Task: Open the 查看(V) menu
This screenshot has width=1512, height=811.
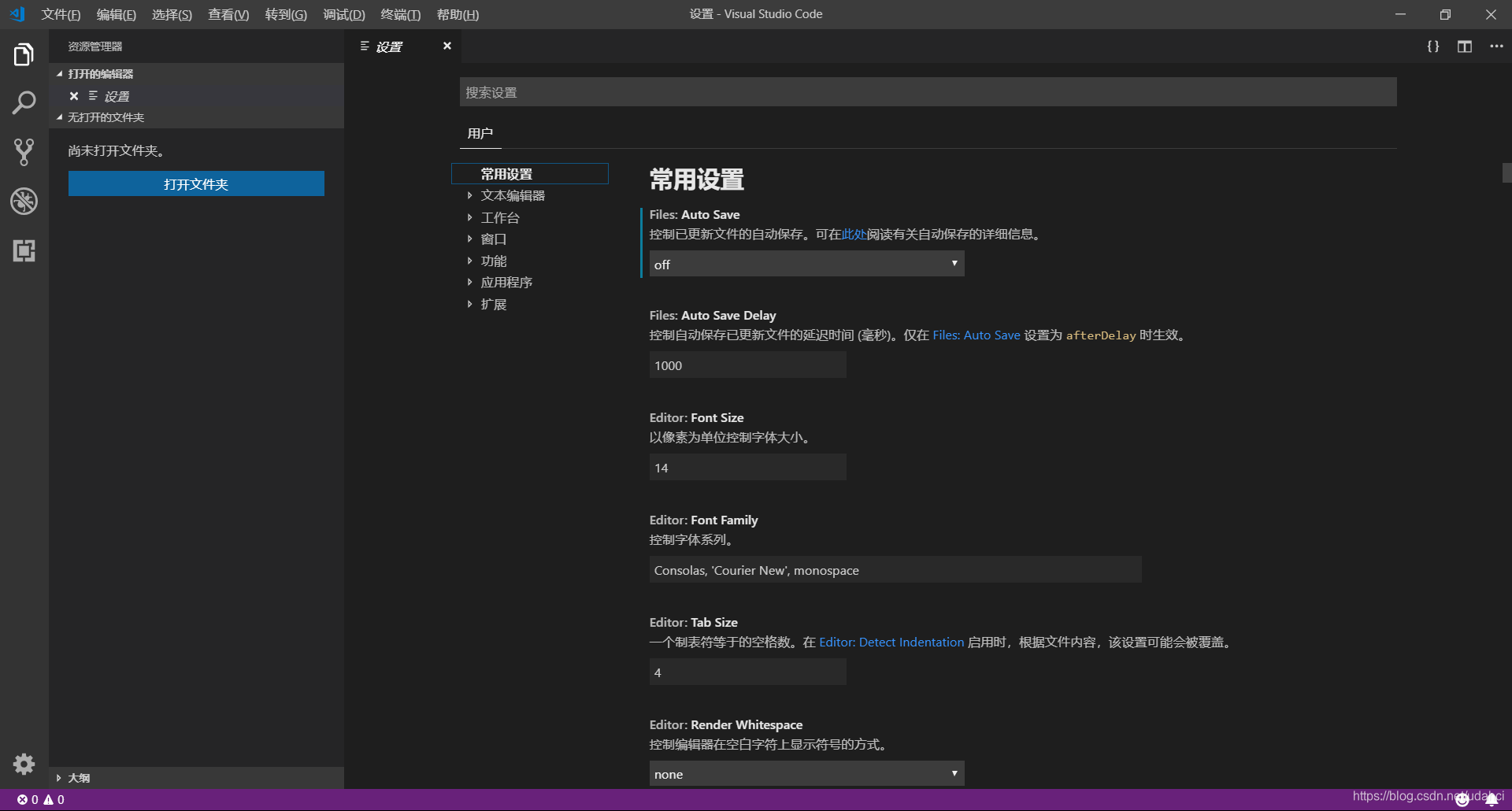Action: click(228, 14)
